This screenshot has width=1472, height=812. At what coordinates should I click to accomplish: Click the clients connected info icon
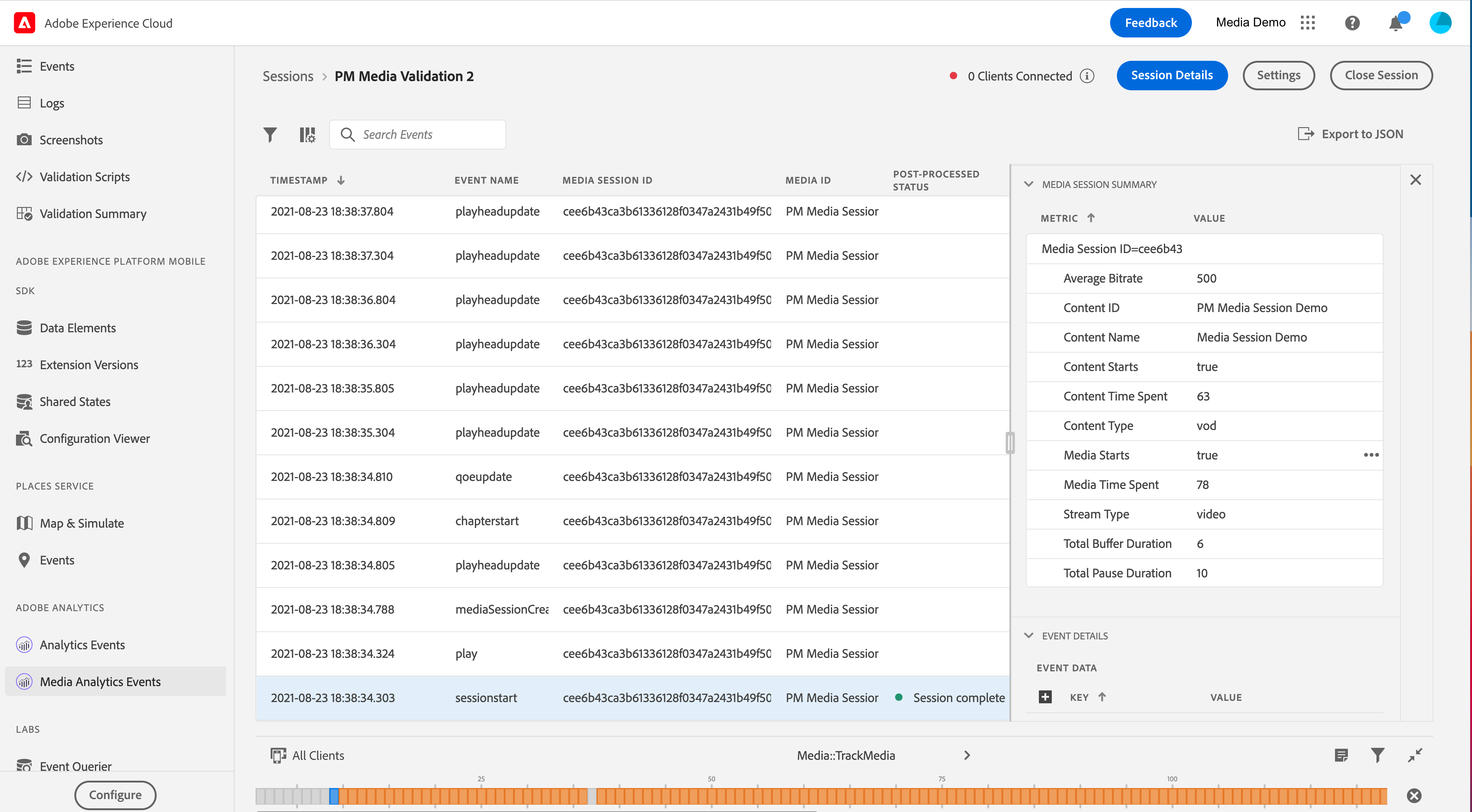pyautogui.click(x=1087, y=76)
